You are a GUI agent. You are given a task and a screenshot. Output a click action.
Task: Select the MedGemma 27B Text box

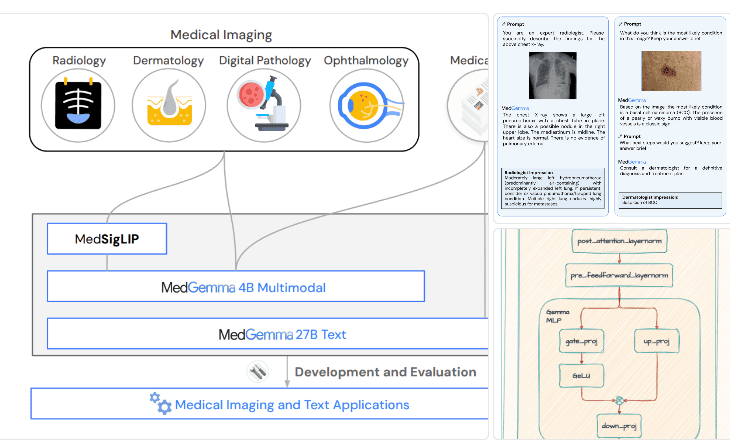[268, 334]
